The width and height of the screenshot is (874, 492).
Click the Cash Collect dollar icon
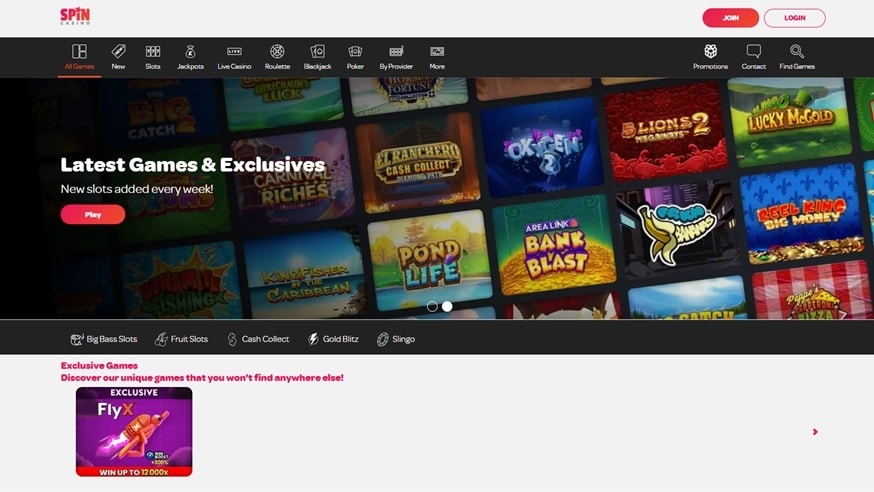[x=232, y=339]
